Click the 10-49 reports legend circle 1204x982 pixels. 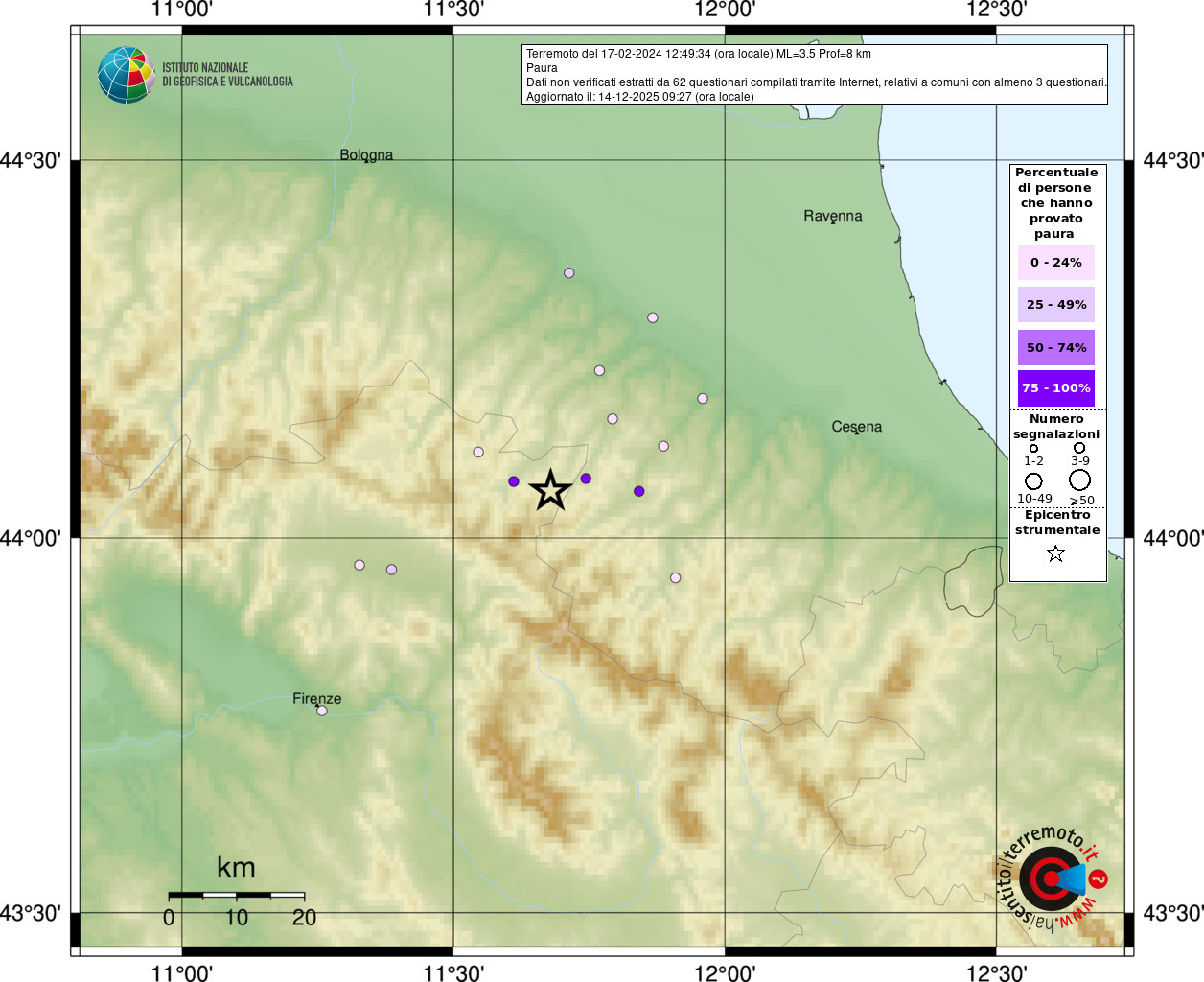tap(1033, 481)
